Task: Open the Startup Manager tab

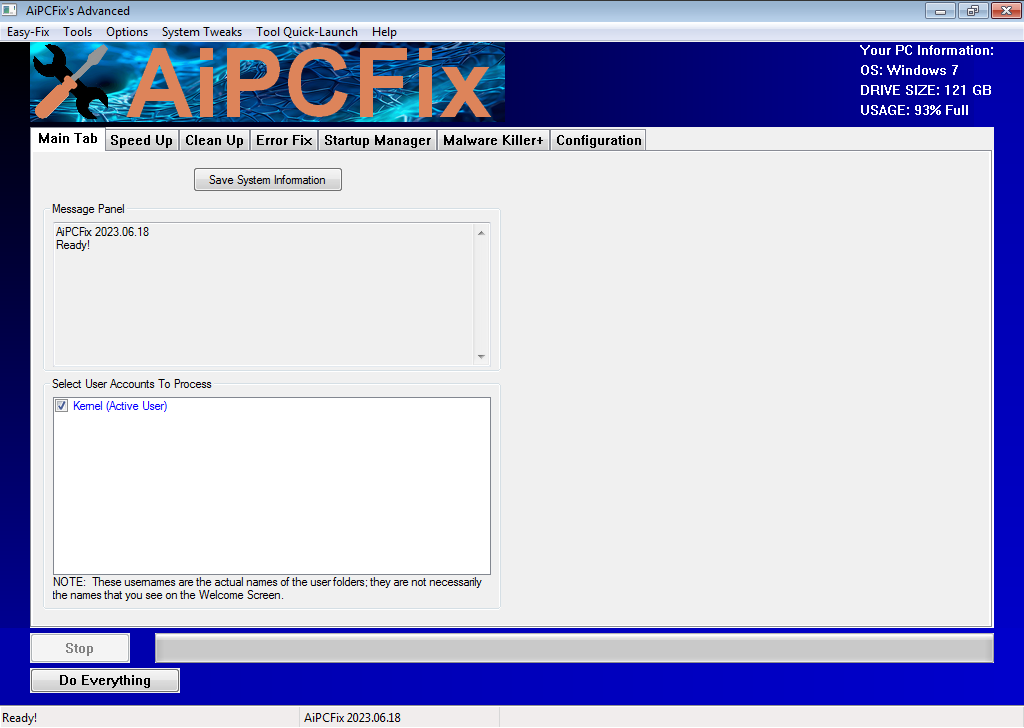Action: pos(377,140)
